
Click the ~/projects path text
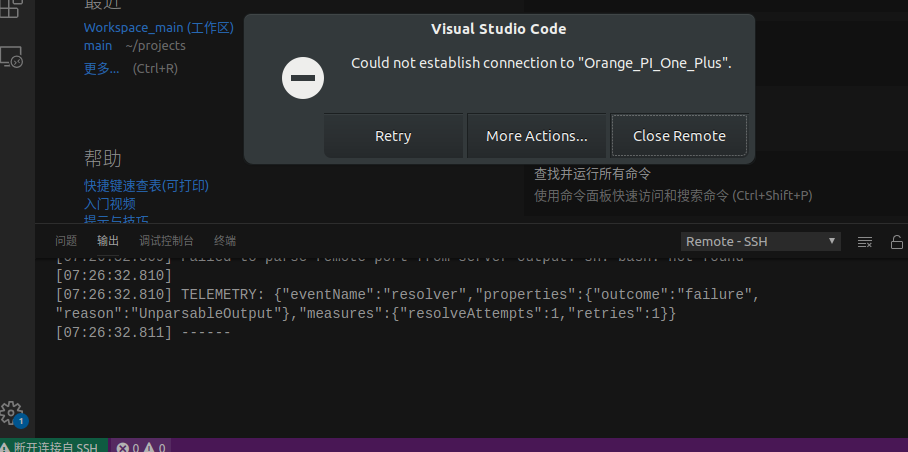coord(155,46)
